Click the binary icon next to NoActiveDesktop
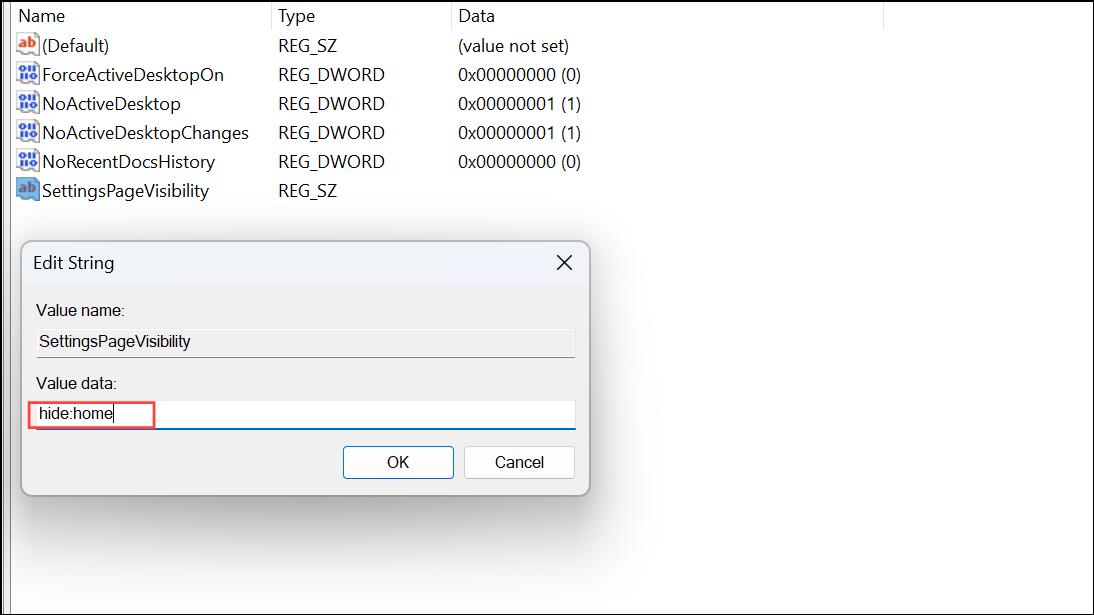 tap(27, 103)
